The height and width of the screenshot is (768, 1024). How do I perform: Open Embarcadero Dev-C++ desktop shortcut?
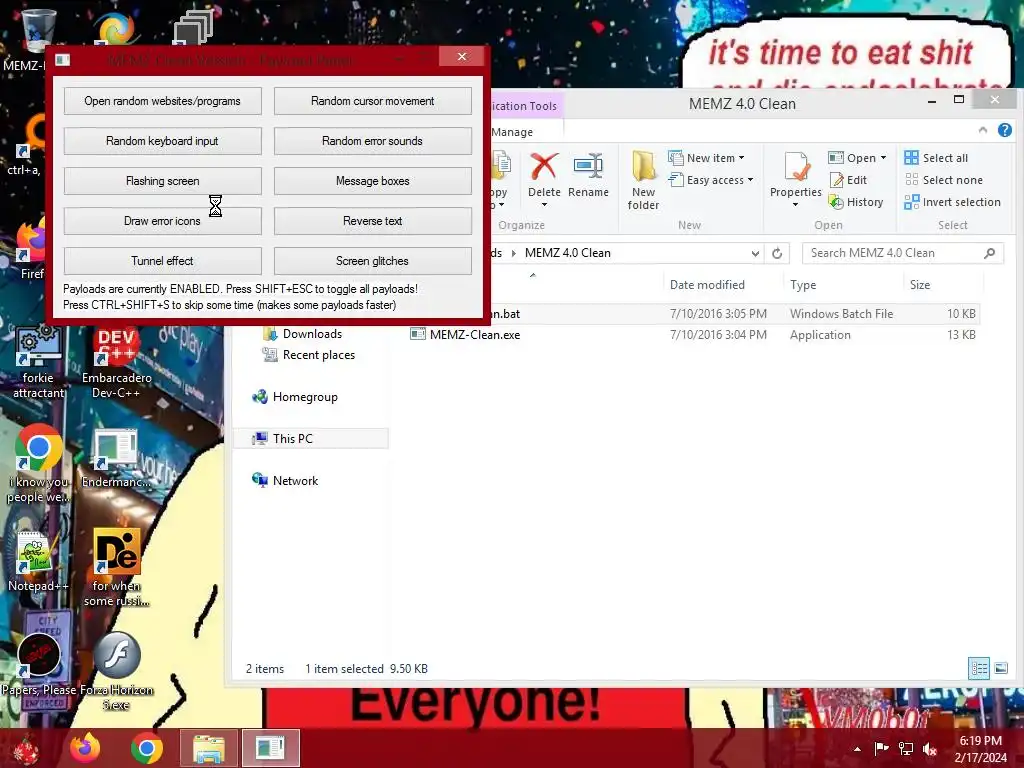tap(116, 363)
